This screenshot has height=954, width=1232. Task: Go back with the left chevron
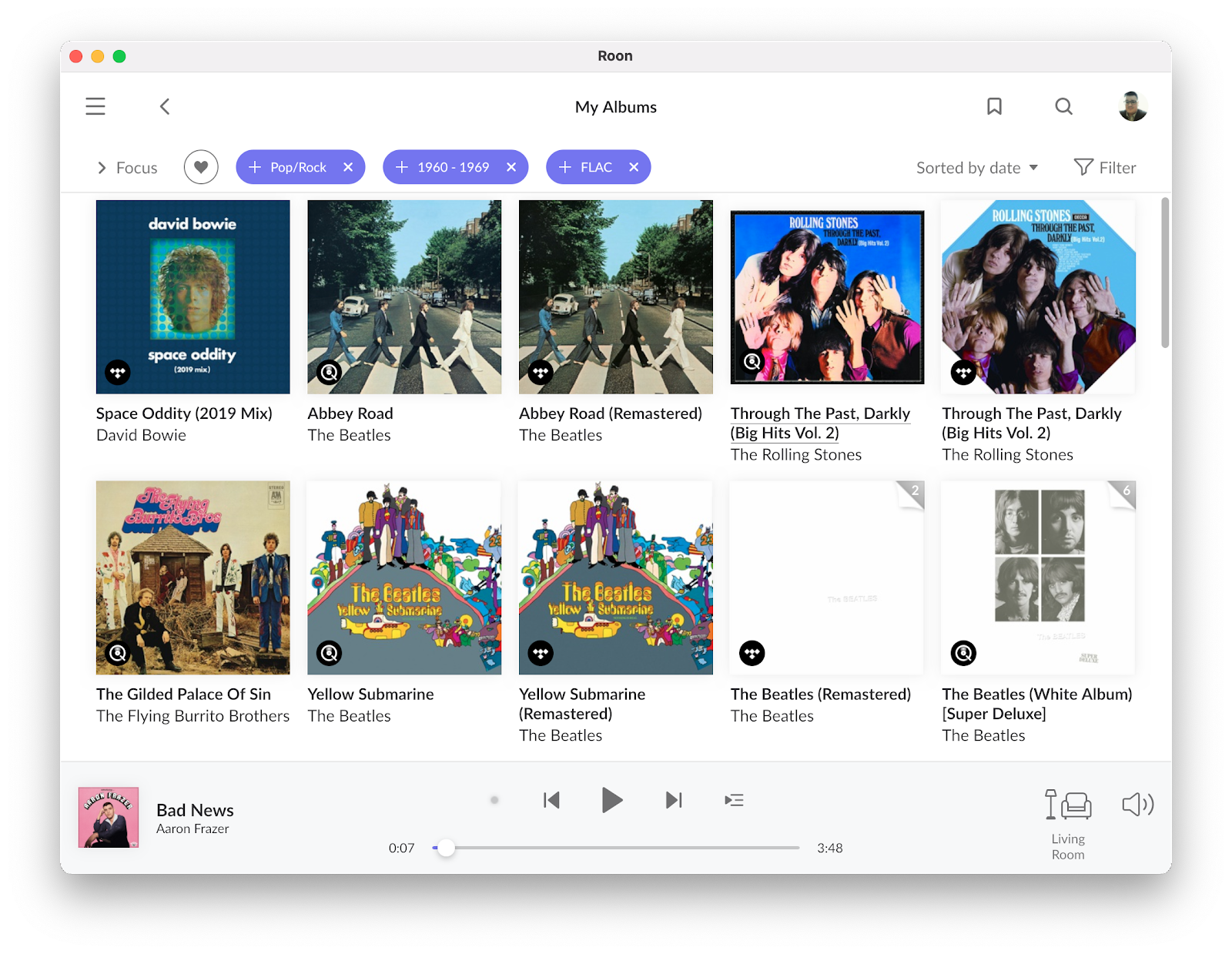pos(165,106)
